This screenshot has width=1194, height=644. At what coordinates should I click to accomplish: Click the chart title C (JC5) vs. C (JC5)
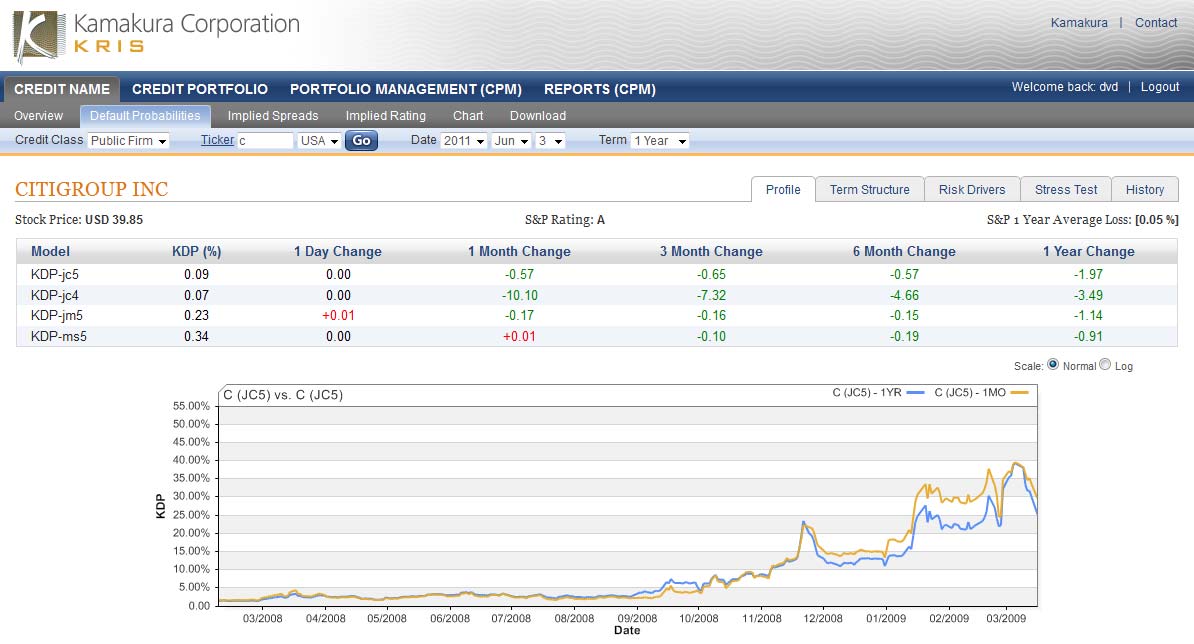(x=283, y=395)
